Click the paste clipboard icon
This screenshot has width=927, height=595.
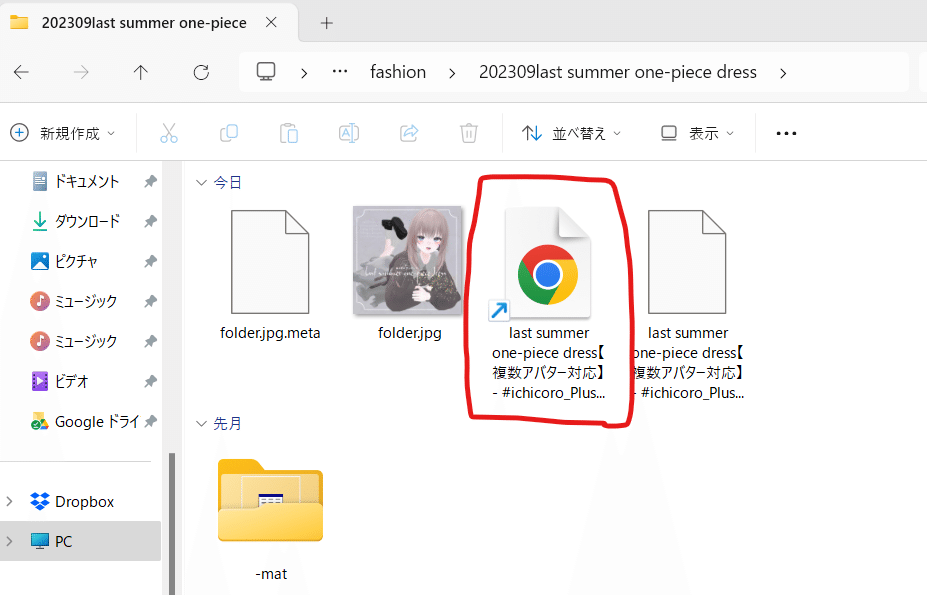[x=289, y=133]
